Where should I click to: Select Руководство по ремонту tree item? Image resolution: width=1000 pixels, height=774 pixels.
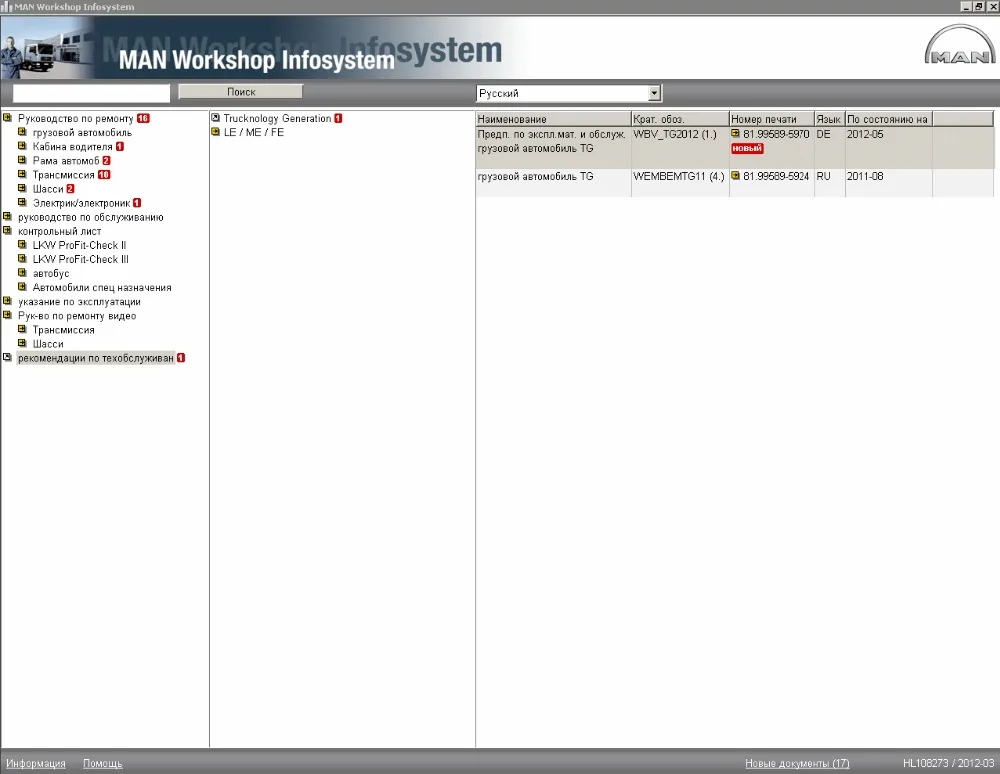[75, 118]
